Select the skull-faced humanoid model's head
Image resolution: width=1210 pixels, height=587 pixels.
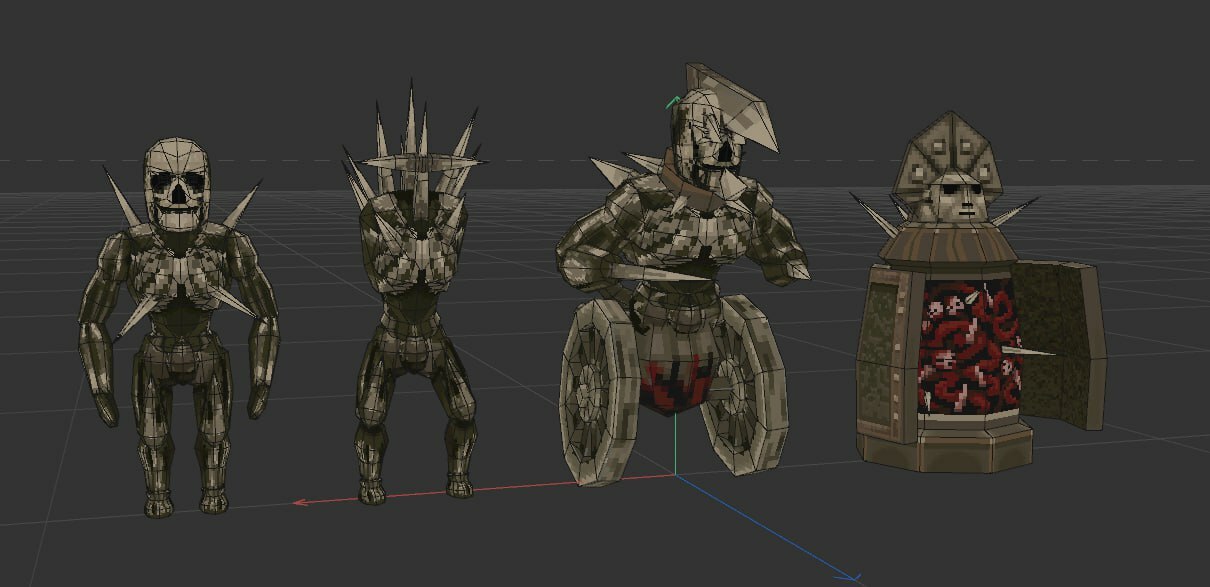177,185
